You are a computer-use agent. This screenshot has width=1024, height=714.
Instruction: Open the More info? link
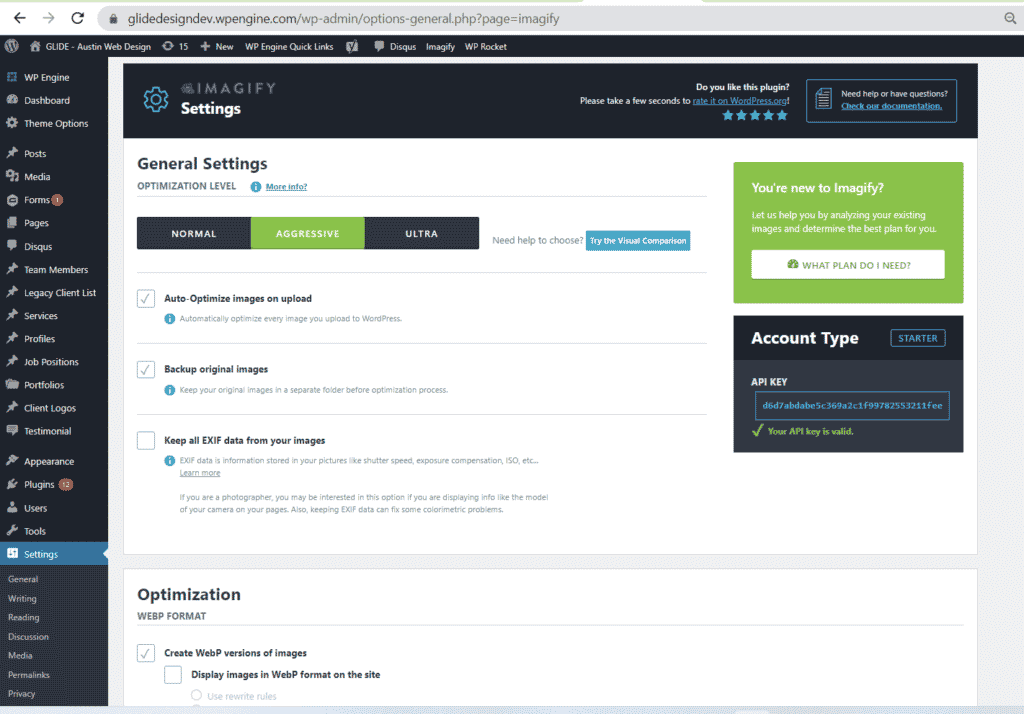286,187
